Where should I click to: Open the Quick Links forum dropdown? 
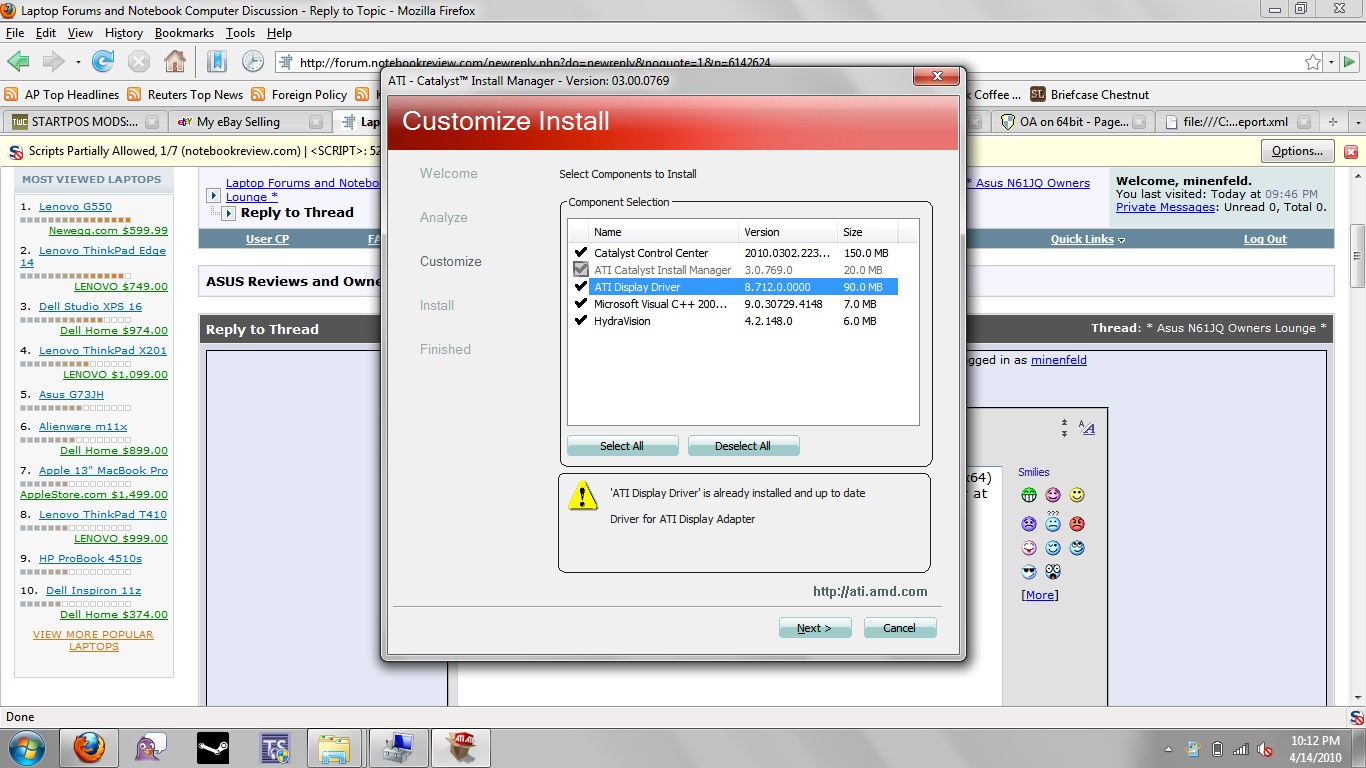point(1088,239)
